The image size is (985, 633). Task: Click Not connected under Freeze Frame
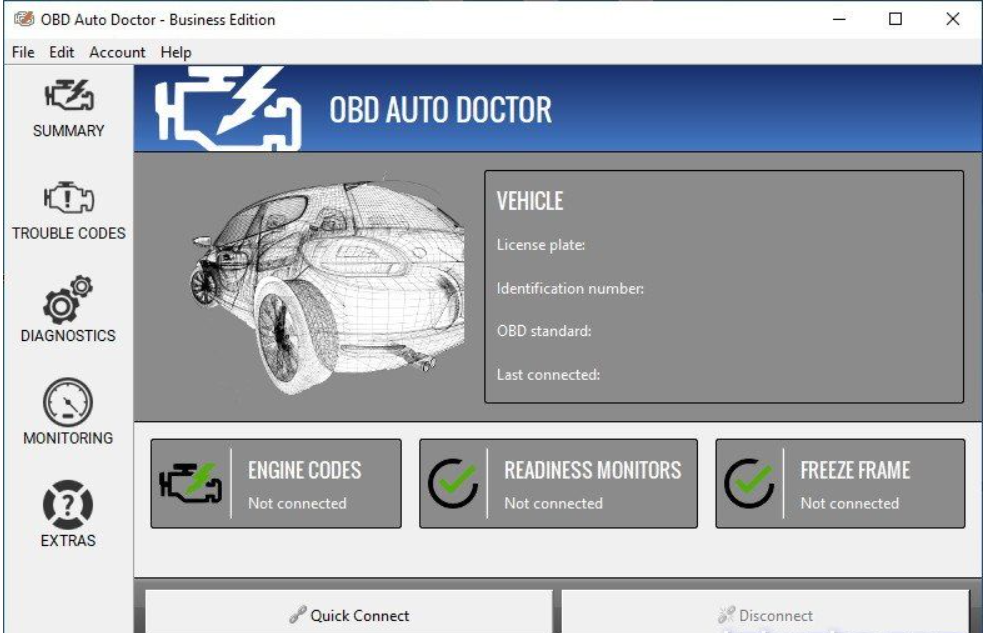click(849, 503)
